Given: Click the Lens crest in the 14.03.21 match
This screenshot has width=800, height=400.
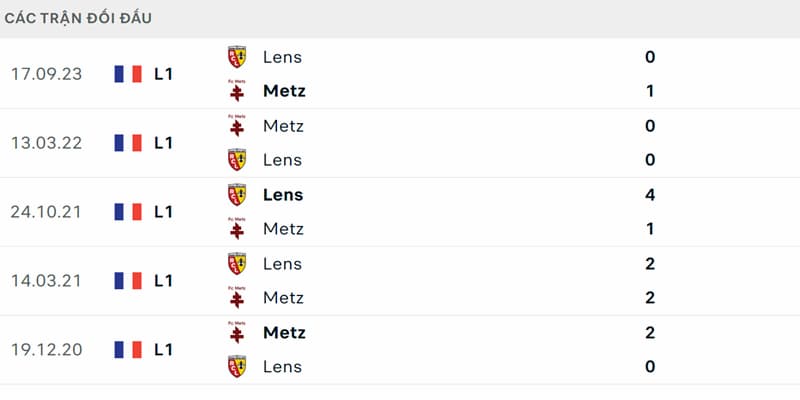Looking at the screenshot, I should tap(237, 263).
